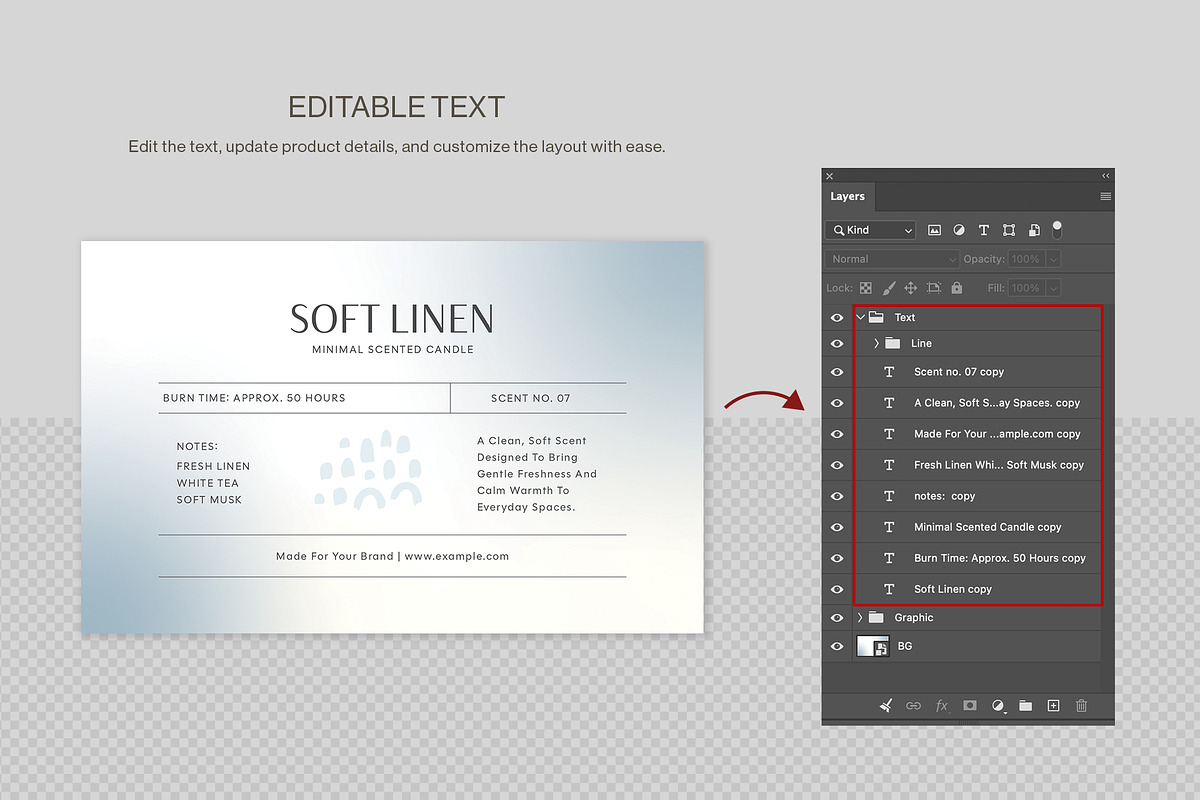The height and width of the screenshot is (800, 1200).
Task: Lock transparent pixels checkerboard icon
Action: [x=866, y=288]
